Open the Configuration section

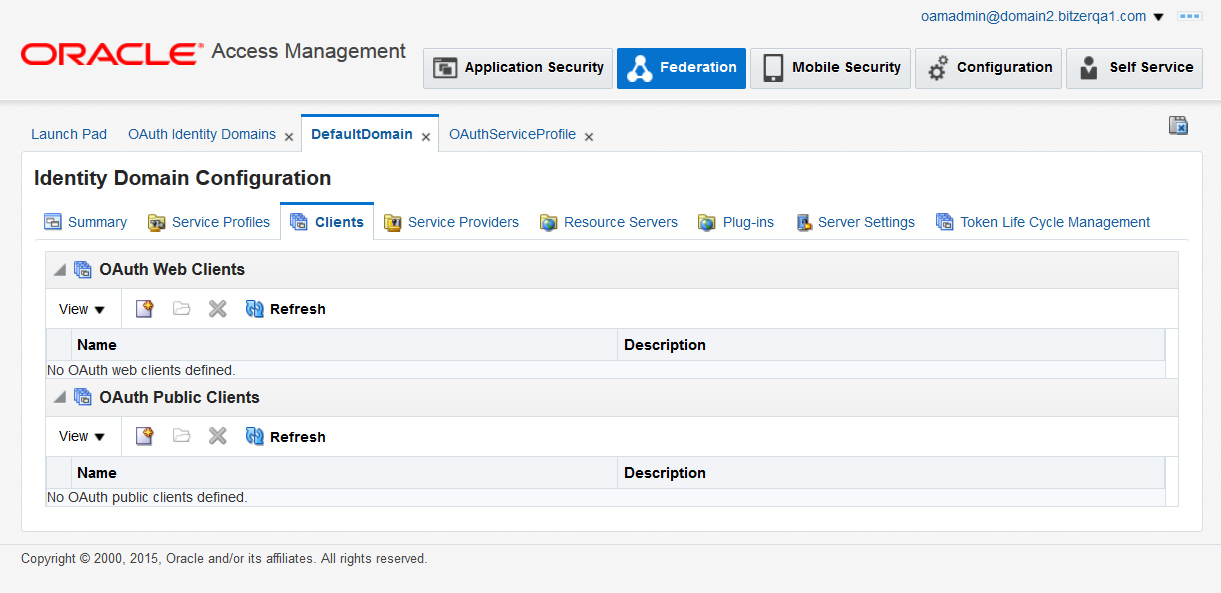click(988, 68)
